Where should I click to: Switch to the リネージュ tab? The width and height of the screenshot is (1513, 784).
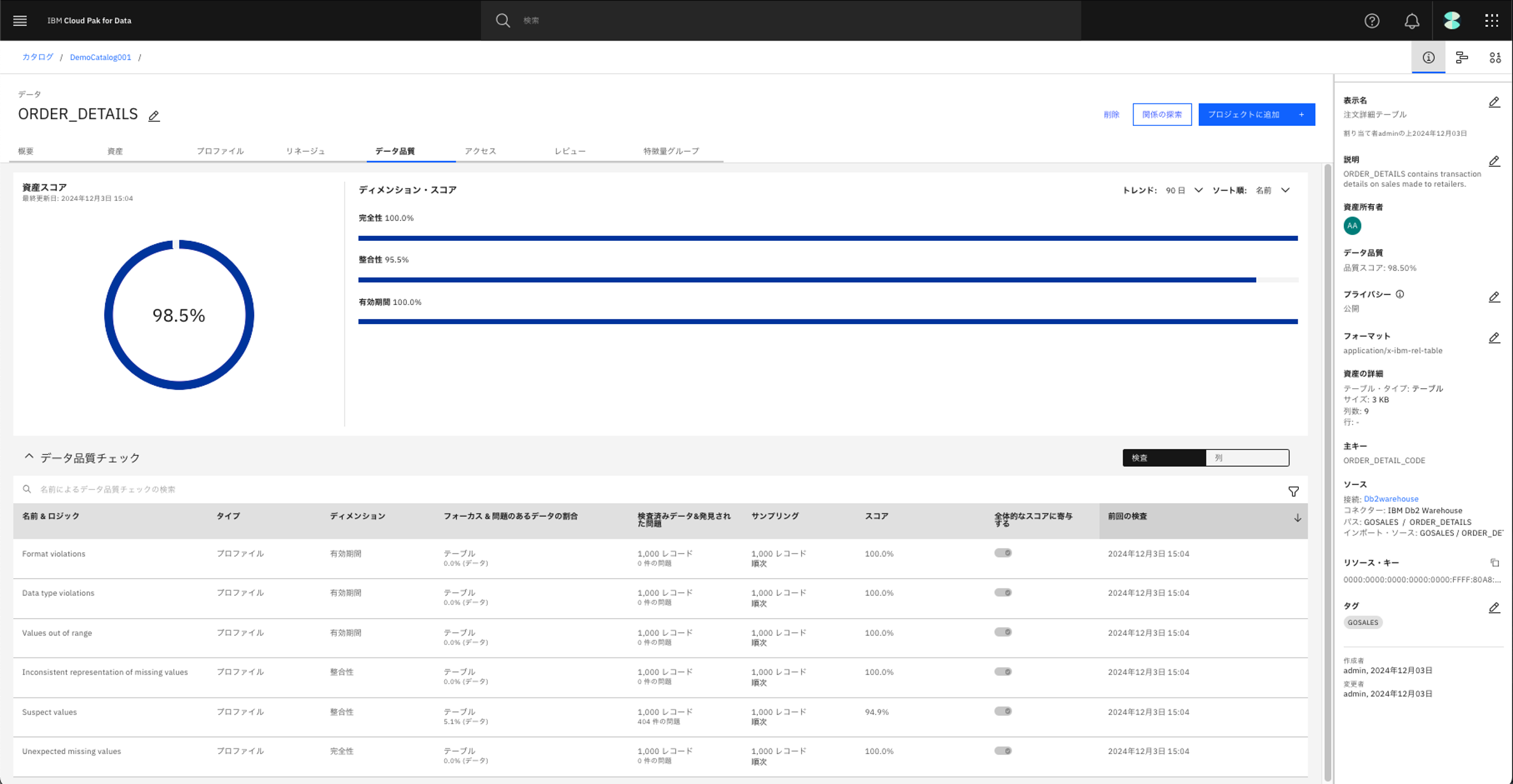pyautogui.click(x=305, y=151)
